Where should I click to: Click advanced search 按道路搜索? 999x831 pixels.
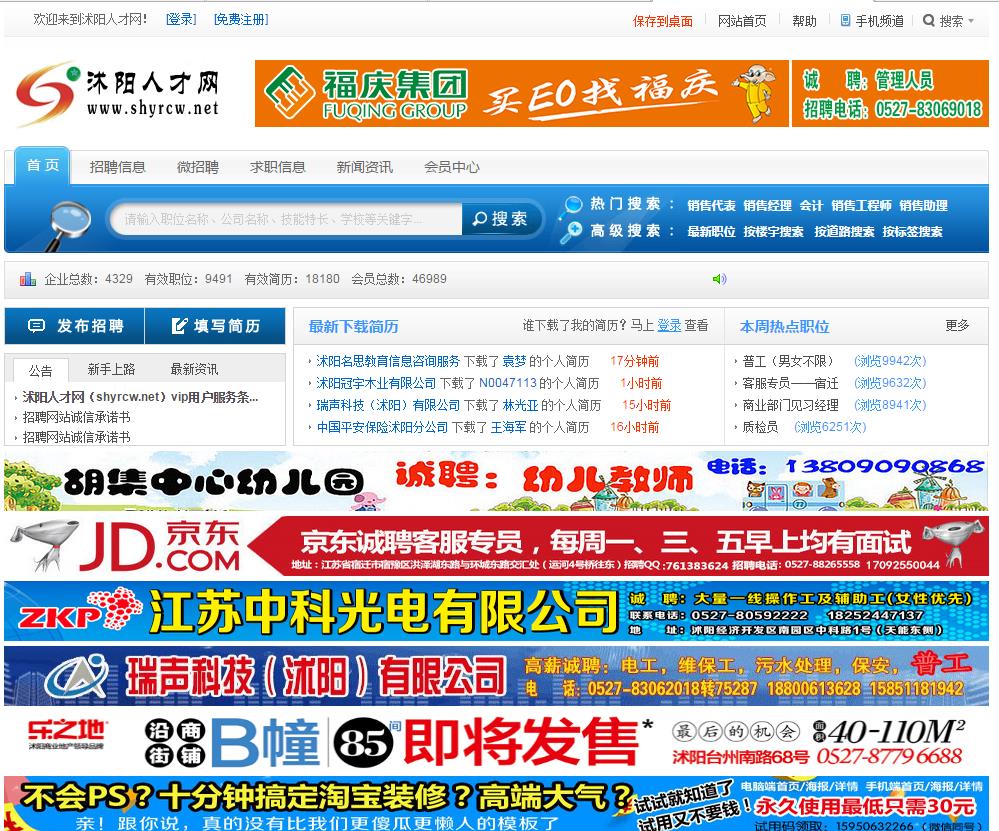pyautogui.click(x=844, y=232)
